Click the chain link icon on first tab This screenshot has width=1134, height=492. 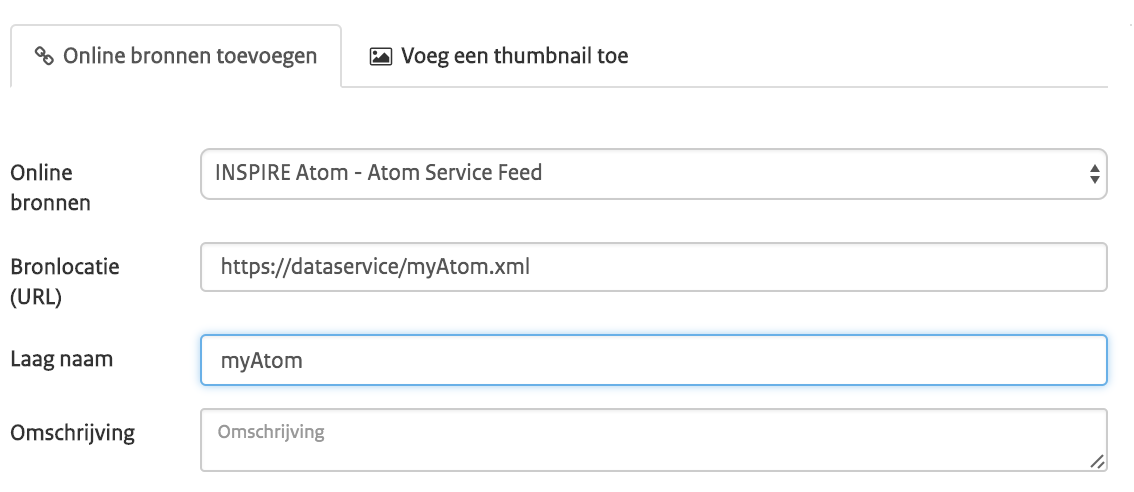[x=44, y=56]
